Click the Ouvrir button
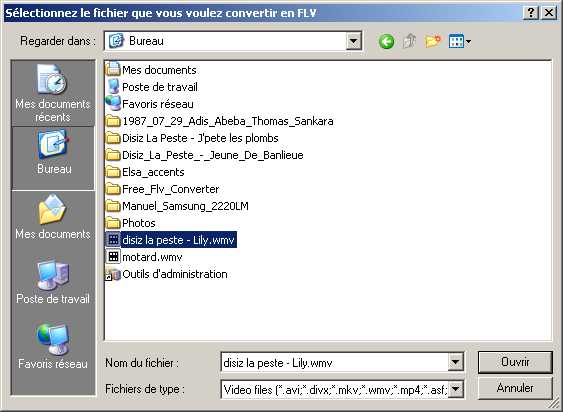 515,362
